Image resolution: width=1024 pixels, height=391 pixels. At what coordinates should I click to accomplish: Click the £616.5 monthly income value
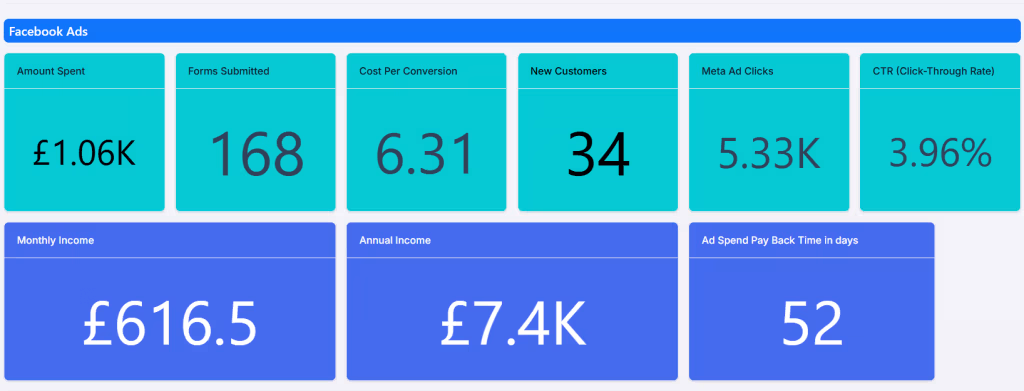169,323
